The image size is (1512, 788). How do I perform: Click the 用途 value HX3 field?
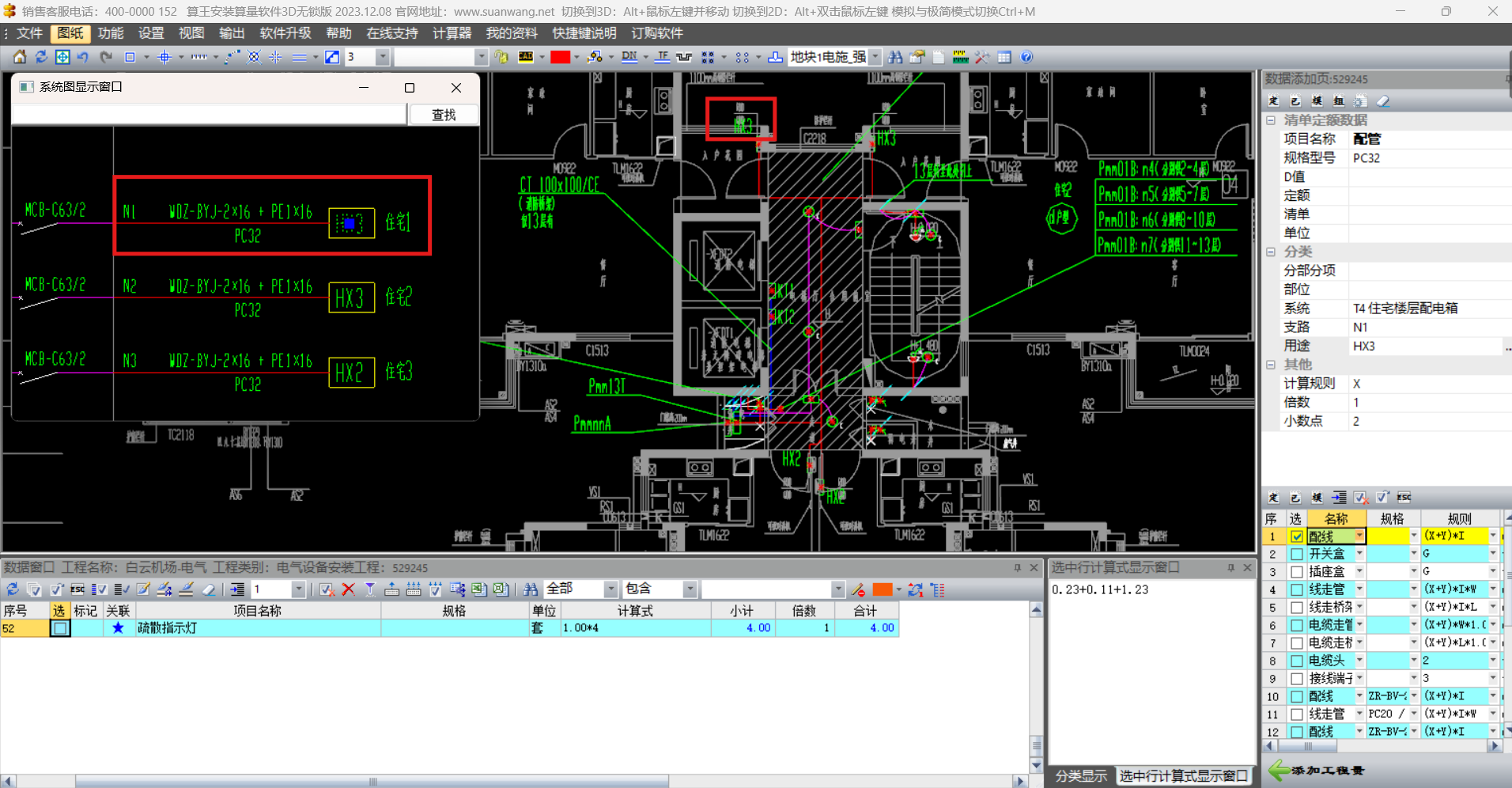[1426, 346]
